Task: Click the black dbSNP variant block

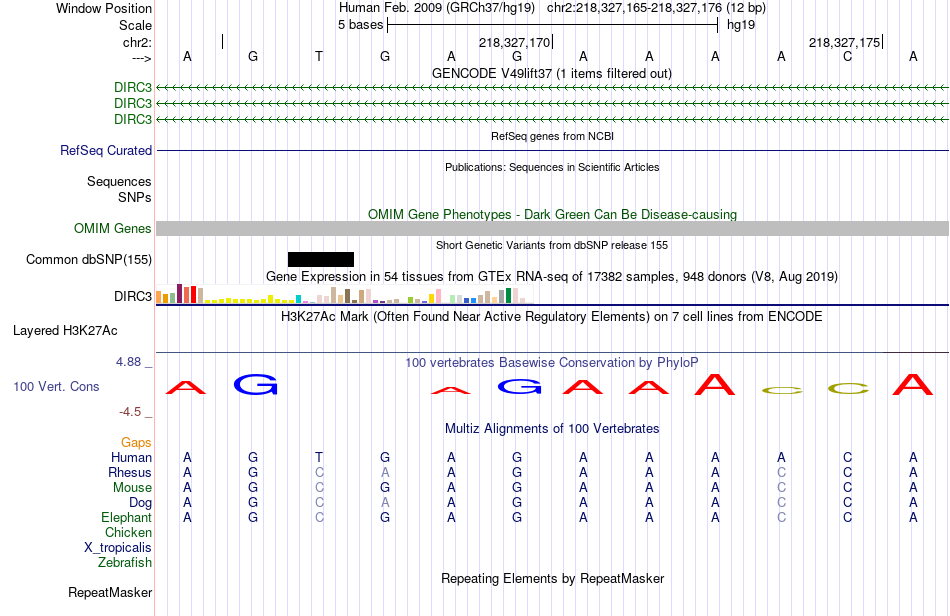Action: click(321, 259)
